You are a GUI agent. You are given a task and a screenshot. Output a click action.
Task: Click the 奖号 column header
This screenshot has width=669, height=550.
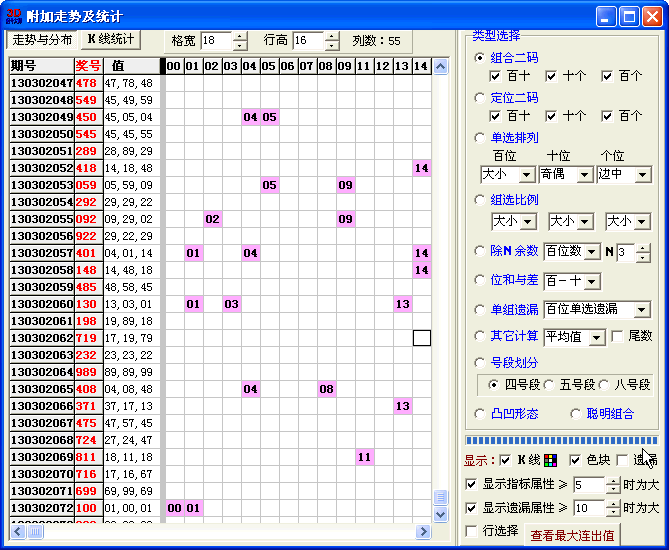coord(88,66)
